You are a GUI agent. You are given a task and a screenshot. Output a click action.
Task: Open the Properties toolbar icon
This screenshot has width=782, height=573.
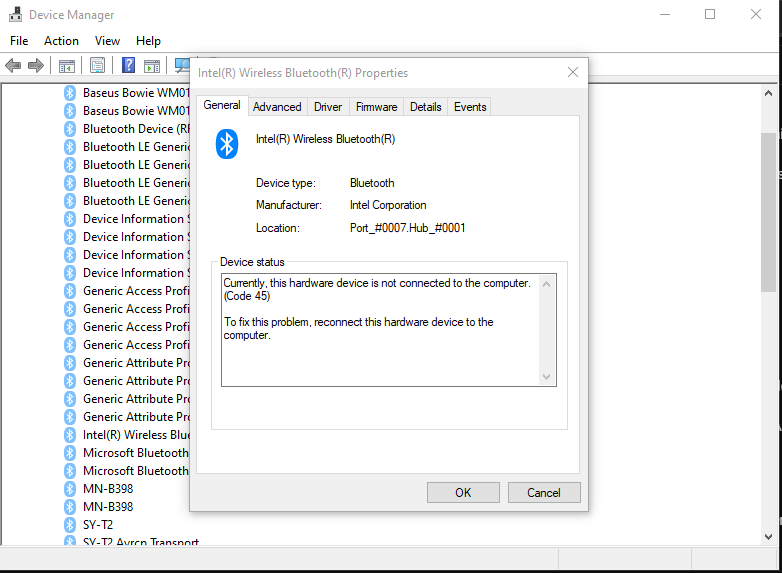click(x=97, y=65)
